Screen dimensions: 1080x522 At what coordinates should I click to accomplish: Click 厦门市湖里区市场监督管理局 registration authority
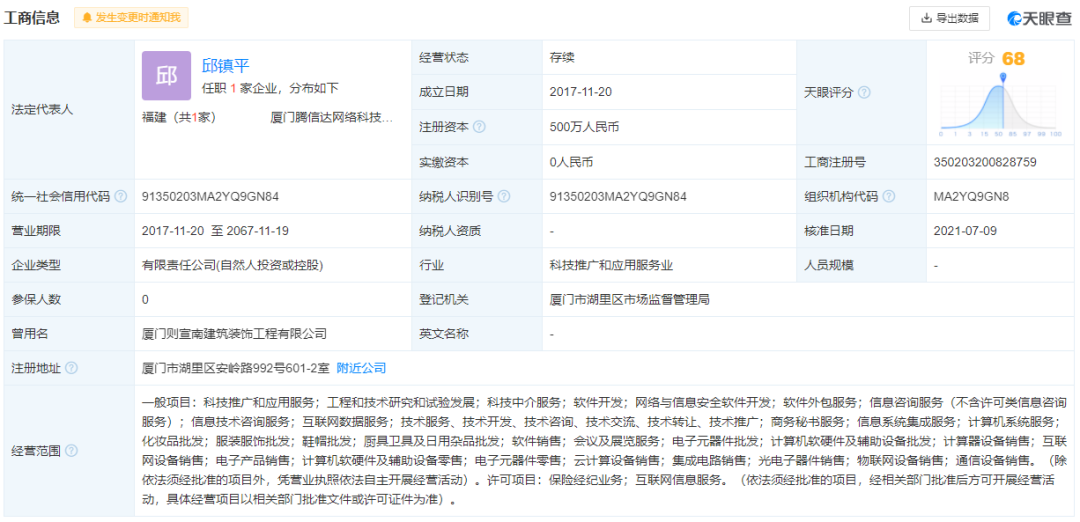coord(630,300)
